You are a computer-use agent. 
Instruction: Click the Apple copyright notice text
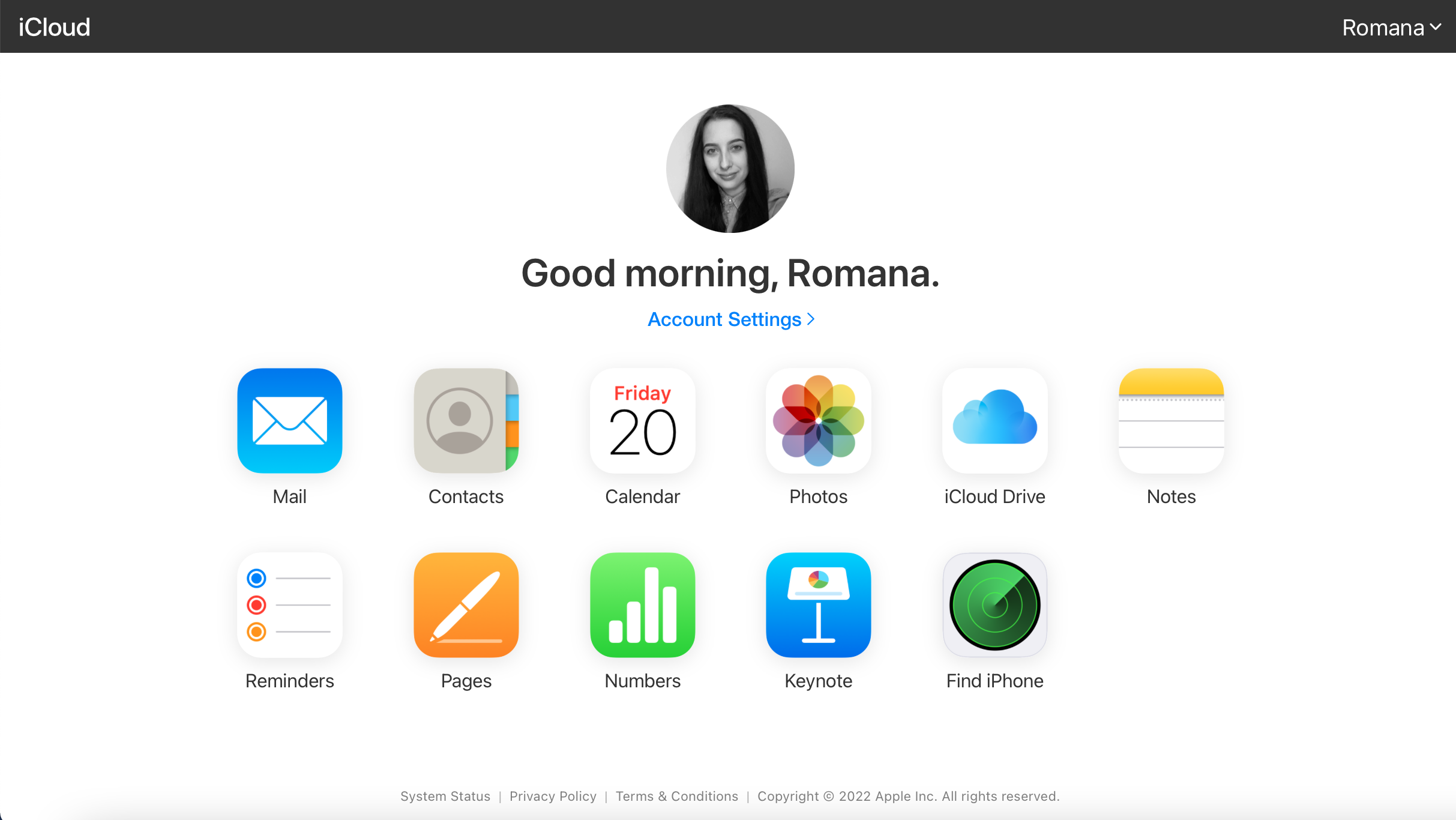click(x=909, y=796)
